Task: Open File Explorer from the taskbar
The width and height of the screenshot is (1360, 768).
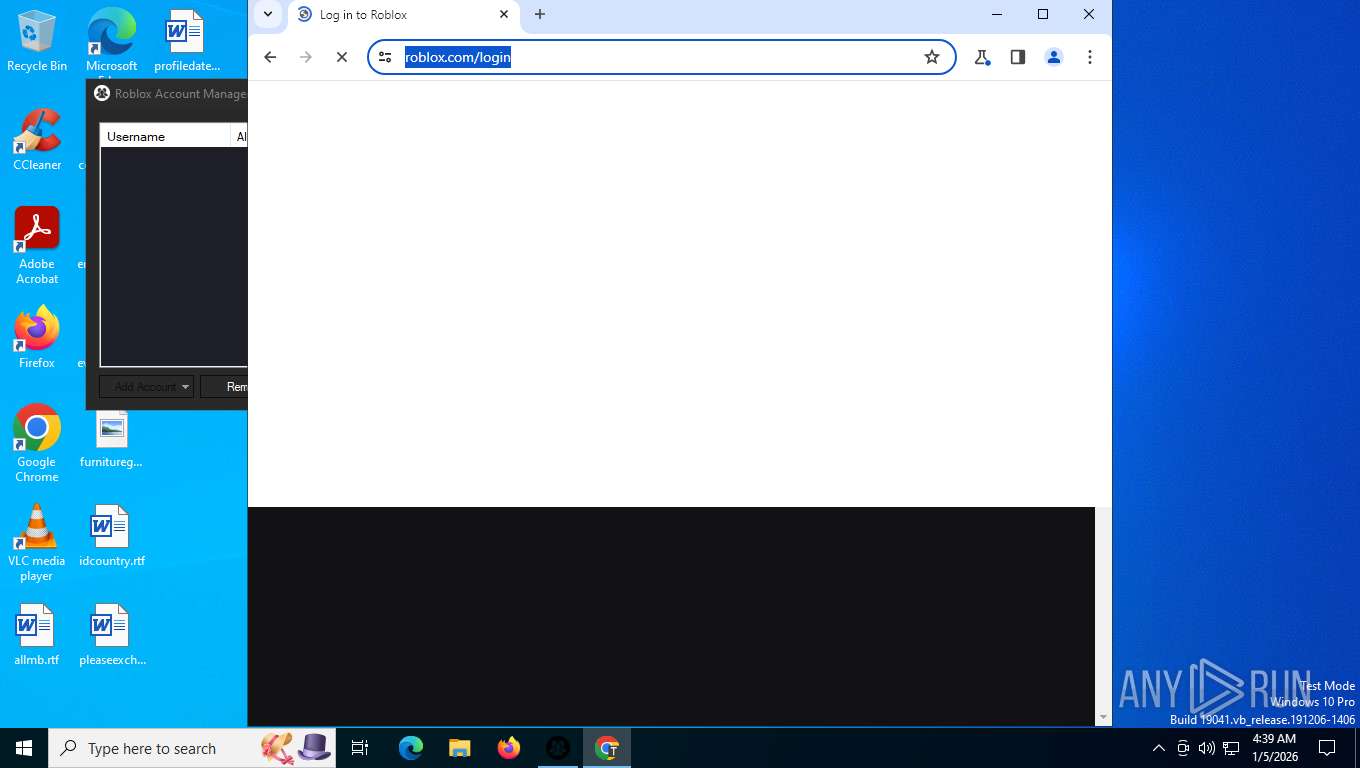Action: coord(460,748)
